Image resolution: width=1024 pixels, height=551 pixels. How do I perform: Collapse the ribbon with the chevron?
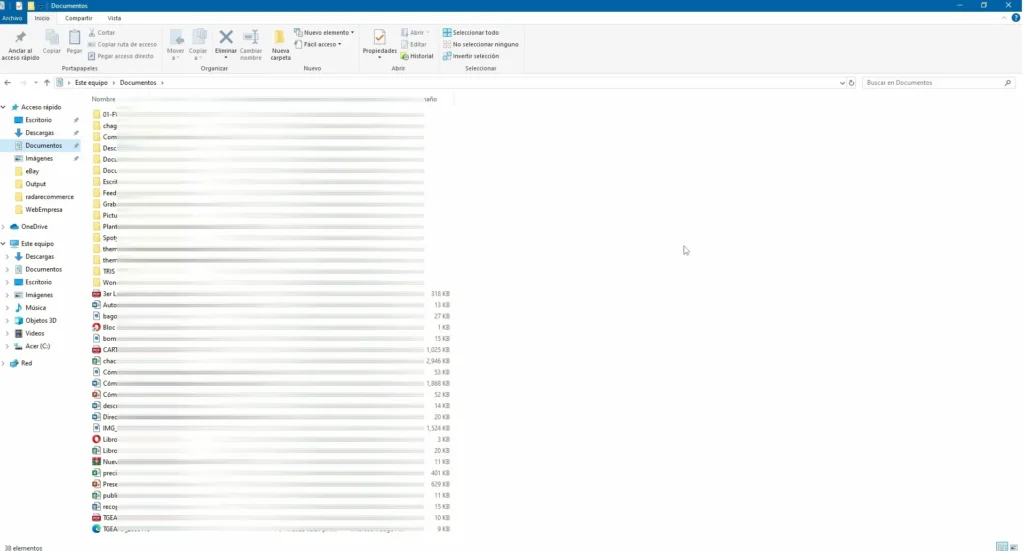[1004, 18]
